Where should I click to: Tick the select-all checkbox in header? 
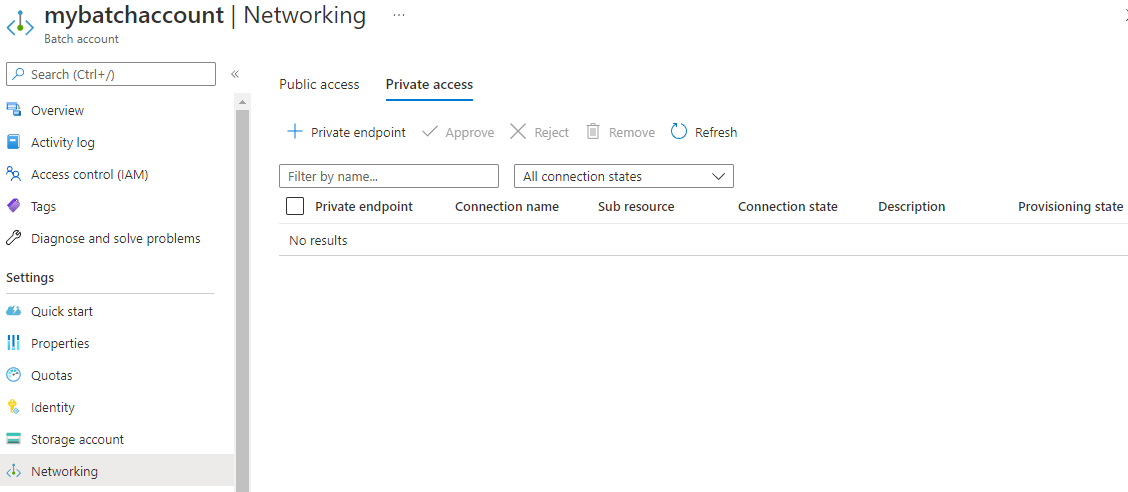[295, 206]
